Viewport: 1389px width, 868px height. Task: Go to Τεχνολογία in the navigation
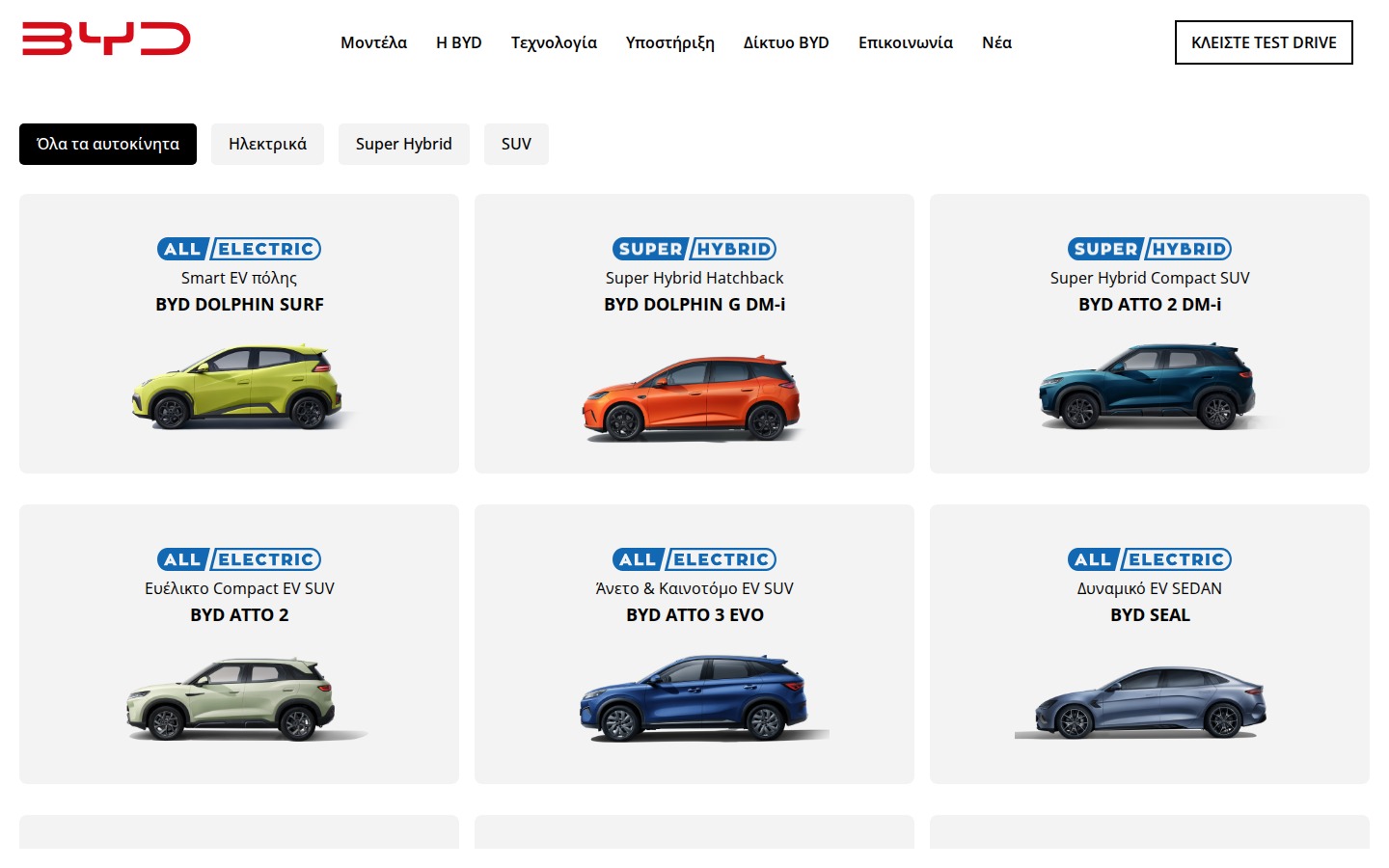pyautogui.click(x=554, y=42)
